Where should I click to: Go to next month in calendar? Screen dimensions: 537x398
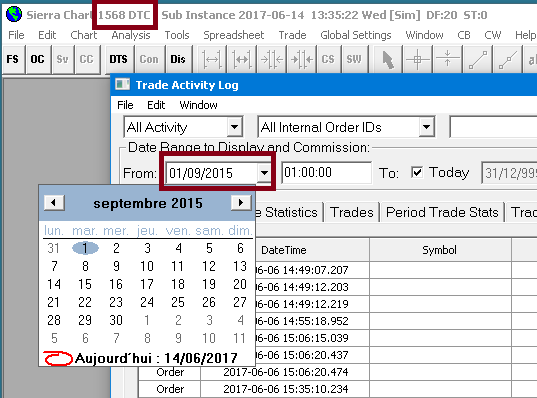pyautogui.click(x=241, y=203)
